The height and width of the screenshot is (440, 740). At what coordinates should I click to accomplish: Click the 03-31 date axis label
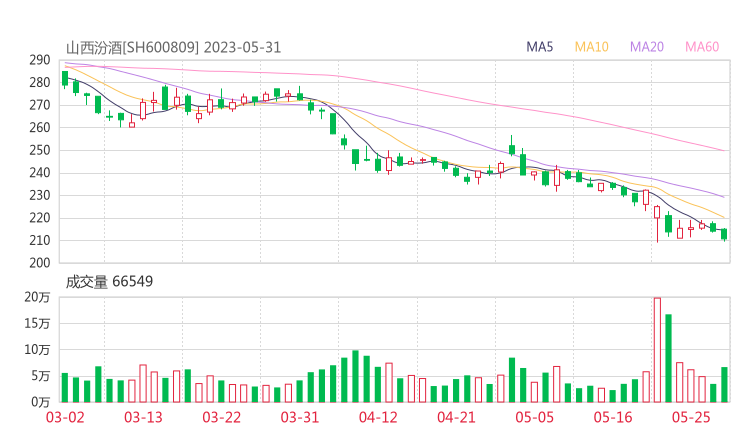[x=300, y=417]
